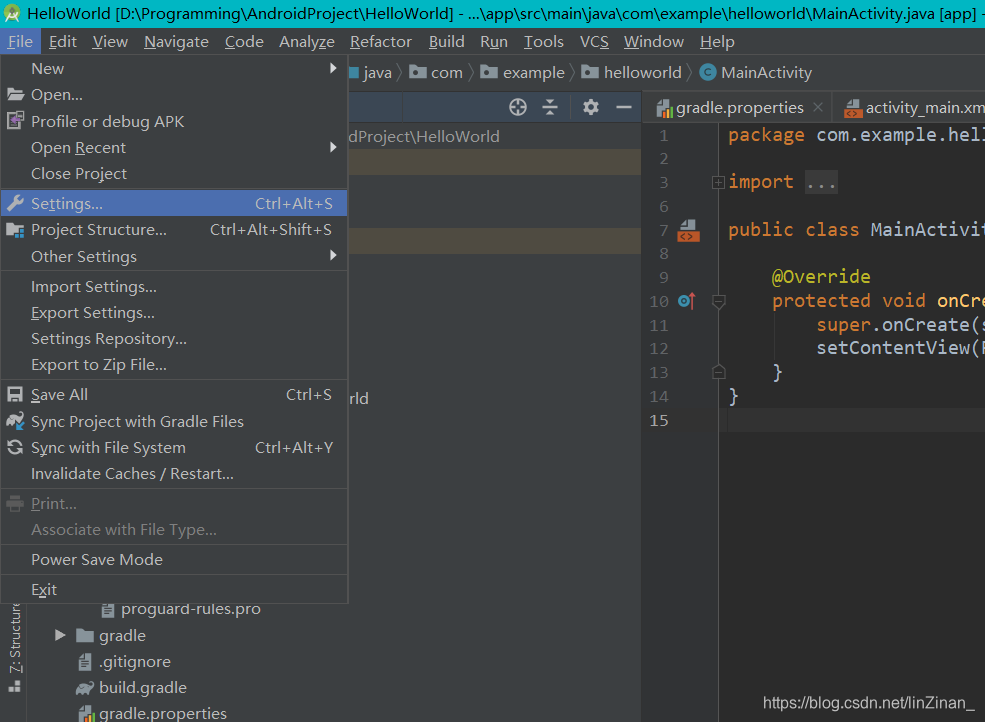This screenshot has height=722, width=985.
Task: Click the MainActivity class icon in breadcrumb
Action: coord(708,73)
